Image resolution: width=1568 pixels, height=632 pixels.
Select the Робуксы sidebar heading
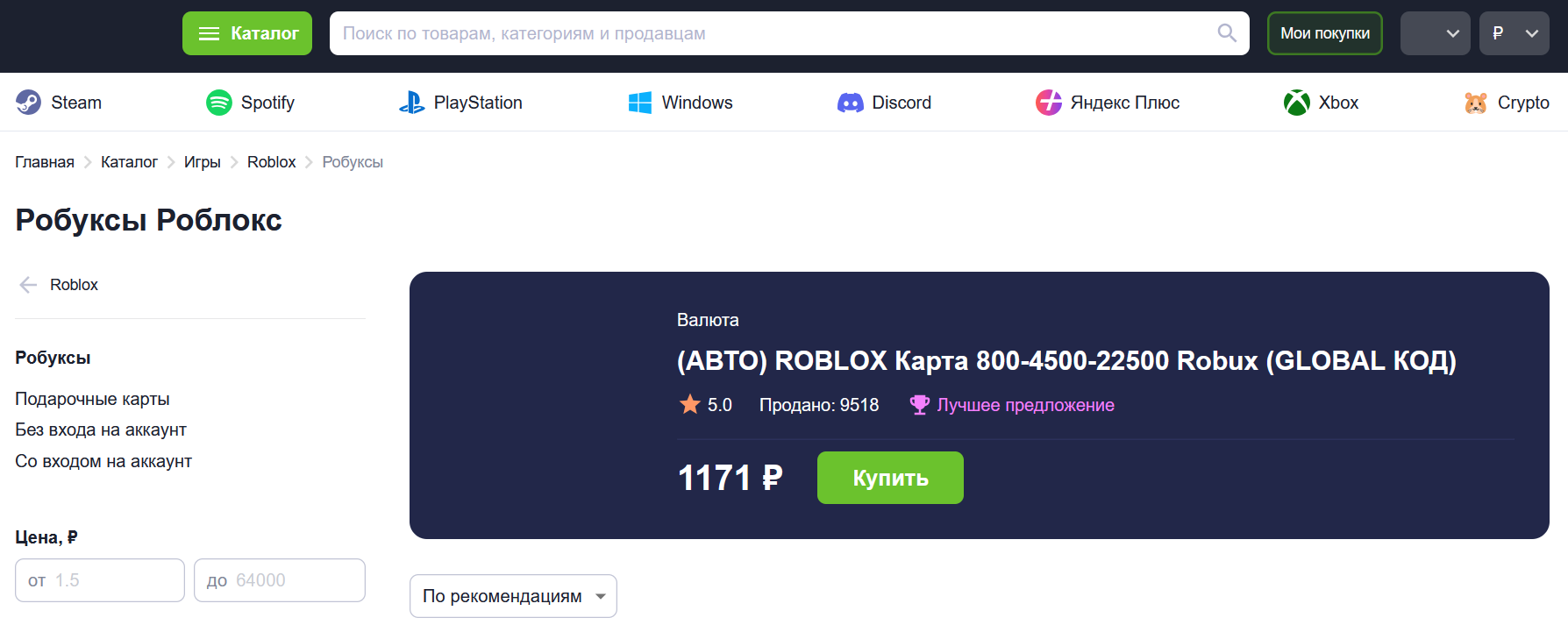53,358
